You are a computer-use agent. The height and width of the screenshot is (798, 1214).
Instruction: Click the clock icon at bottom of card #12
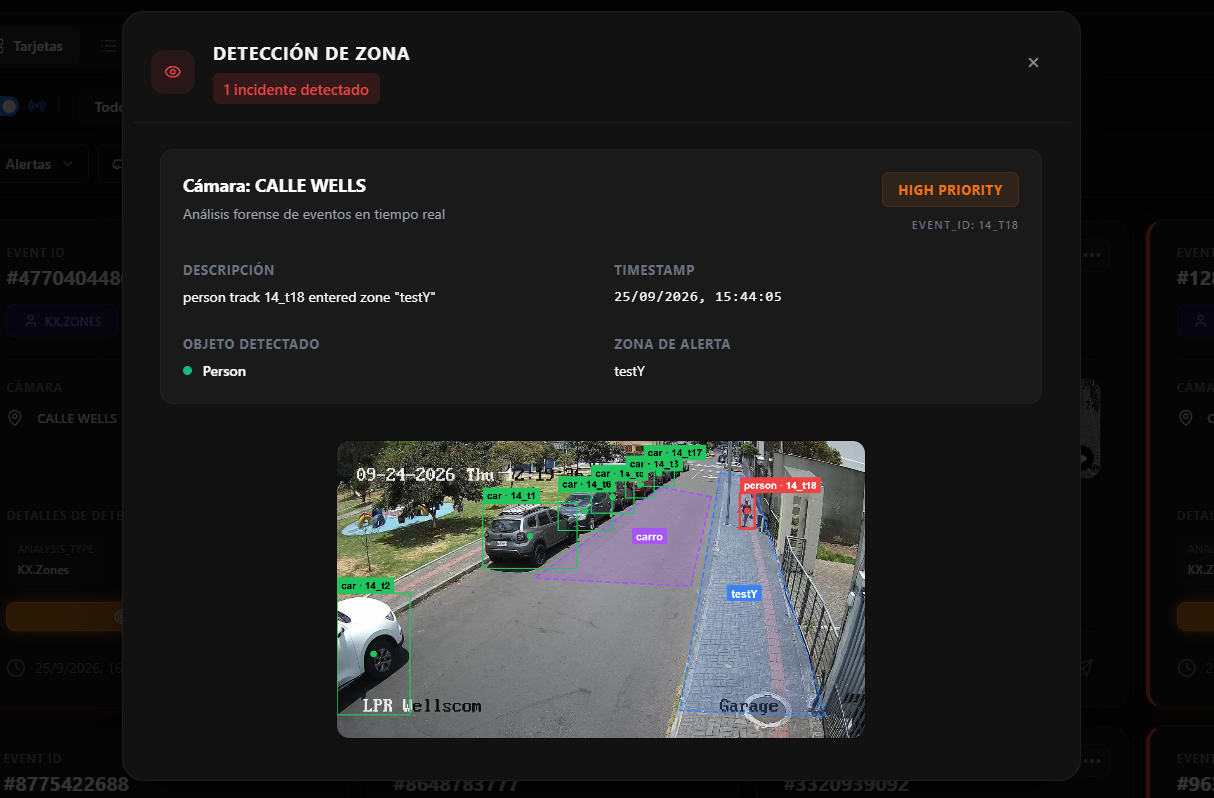coord(1186,667)
